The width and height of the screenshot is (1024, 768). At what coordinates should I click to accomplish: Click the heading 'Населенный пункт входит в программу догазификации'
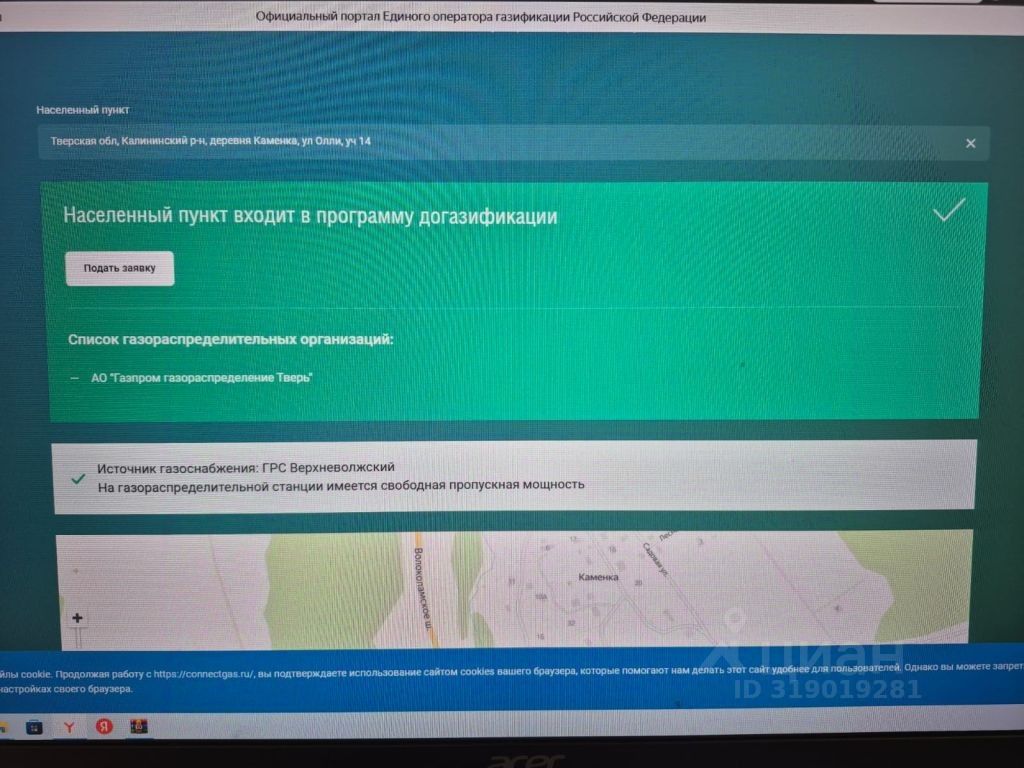(310, 216)
